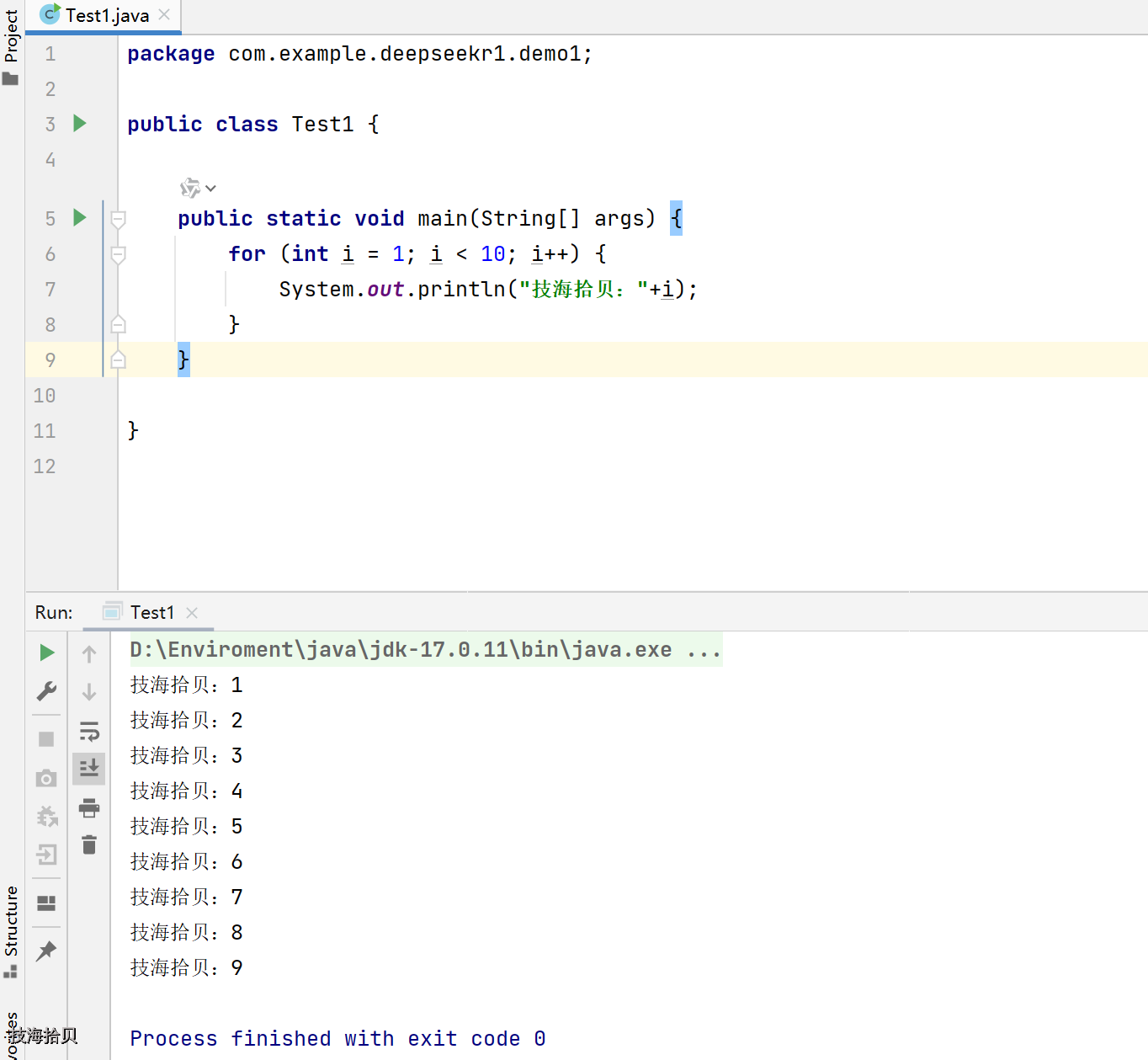The image size is (1148, 1060).
Task: Click output line "技海拾贝: 1"
Action: [186, 685]
